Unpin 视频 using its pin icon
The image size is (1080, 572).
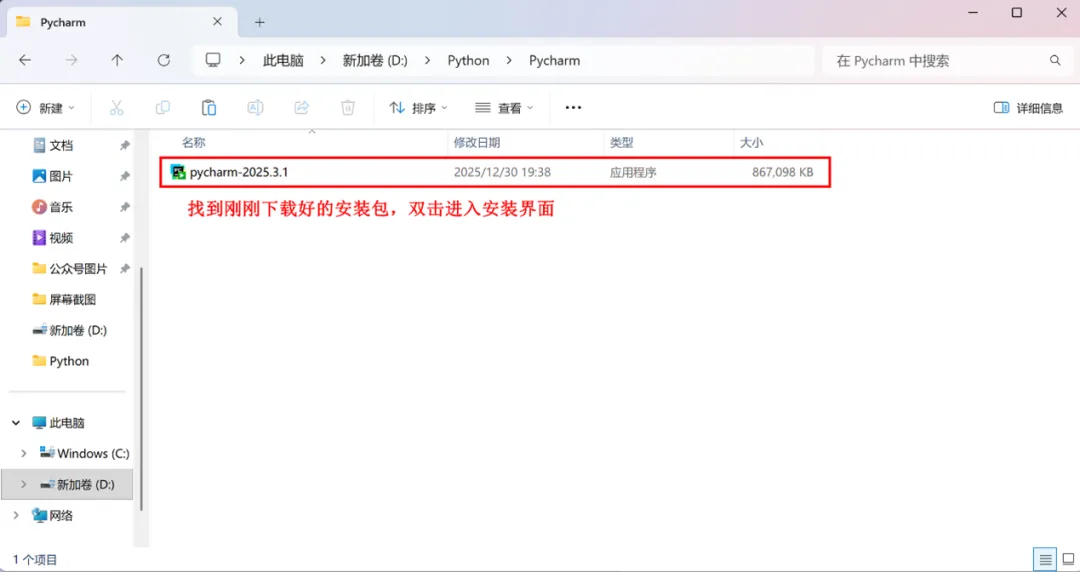coord(125,238)
